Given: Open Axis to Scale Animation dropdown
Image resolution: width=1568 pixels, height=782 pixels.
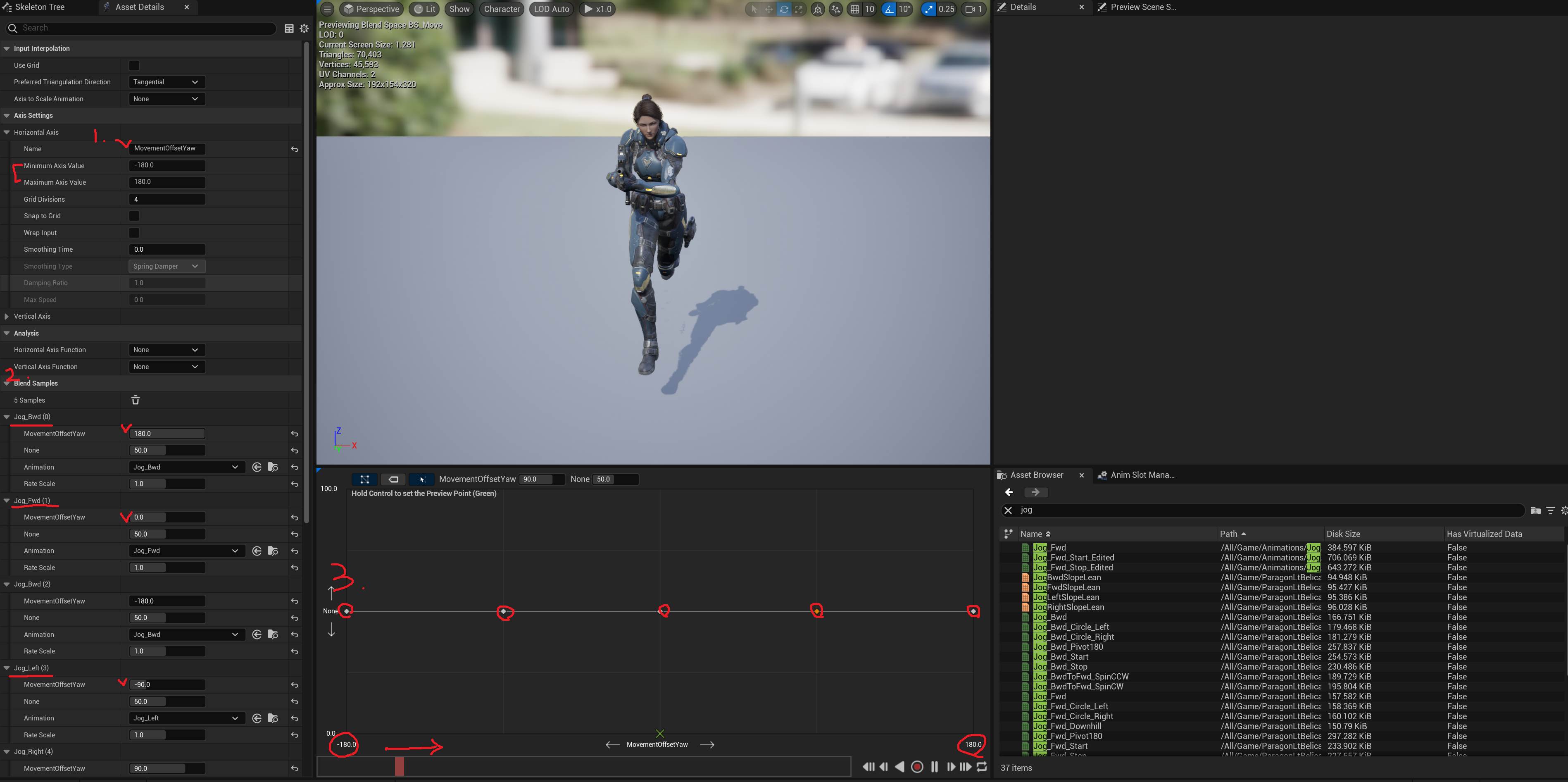Looking at the screenshot, I should [167, 99].
